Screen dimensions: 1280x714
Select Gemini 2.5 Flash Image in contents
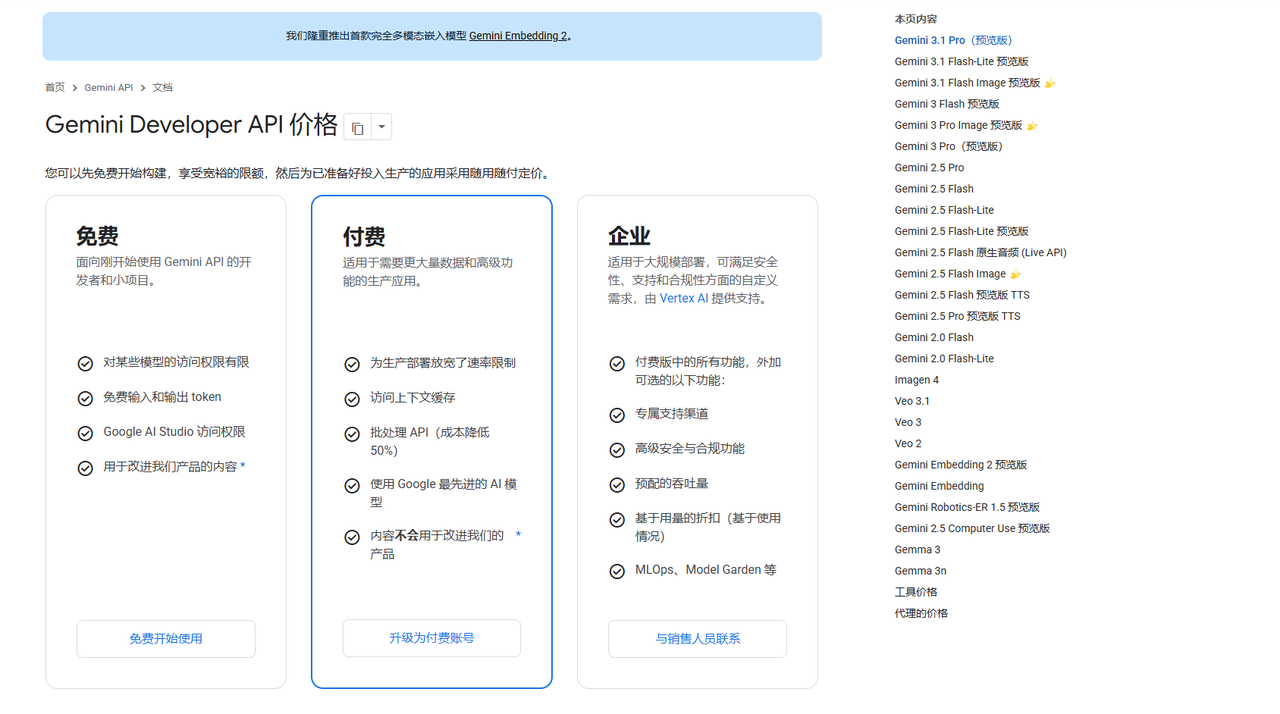click(950, 274)
